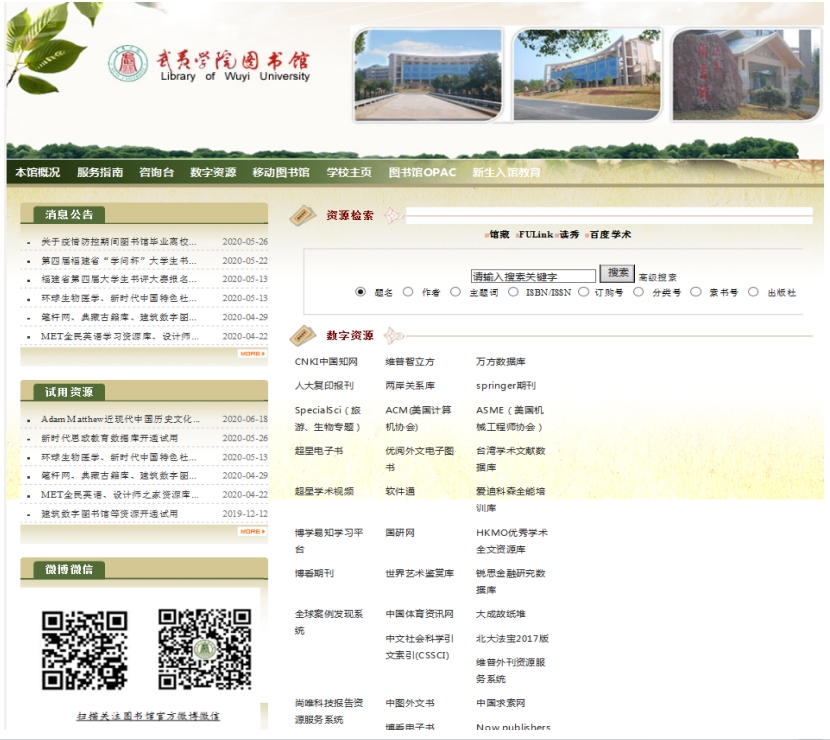
Task: Open 本馆概况 in the navigation bar
Action: tap(37, 172)
